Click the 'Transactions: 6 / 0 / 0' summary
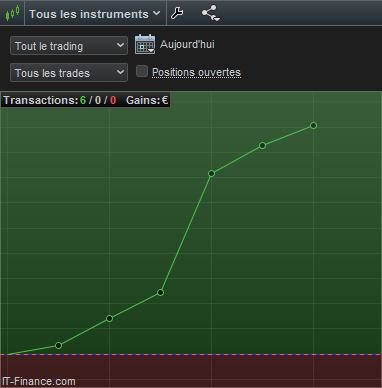Image resolution: width=382 pixels, height=388 pixels. click(x=60, y=100)
